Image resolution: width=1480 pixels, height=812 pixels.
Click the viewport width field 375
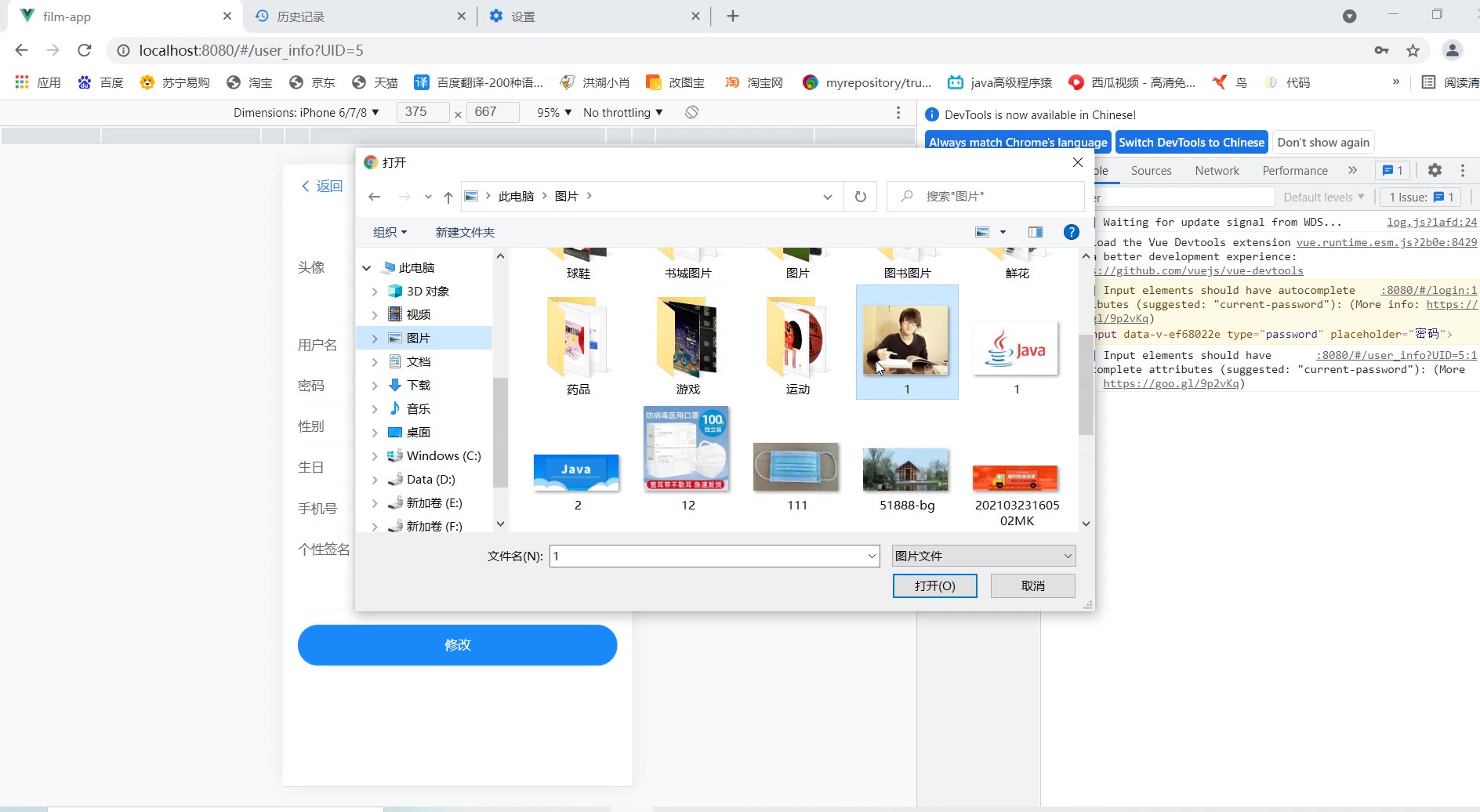422,112
